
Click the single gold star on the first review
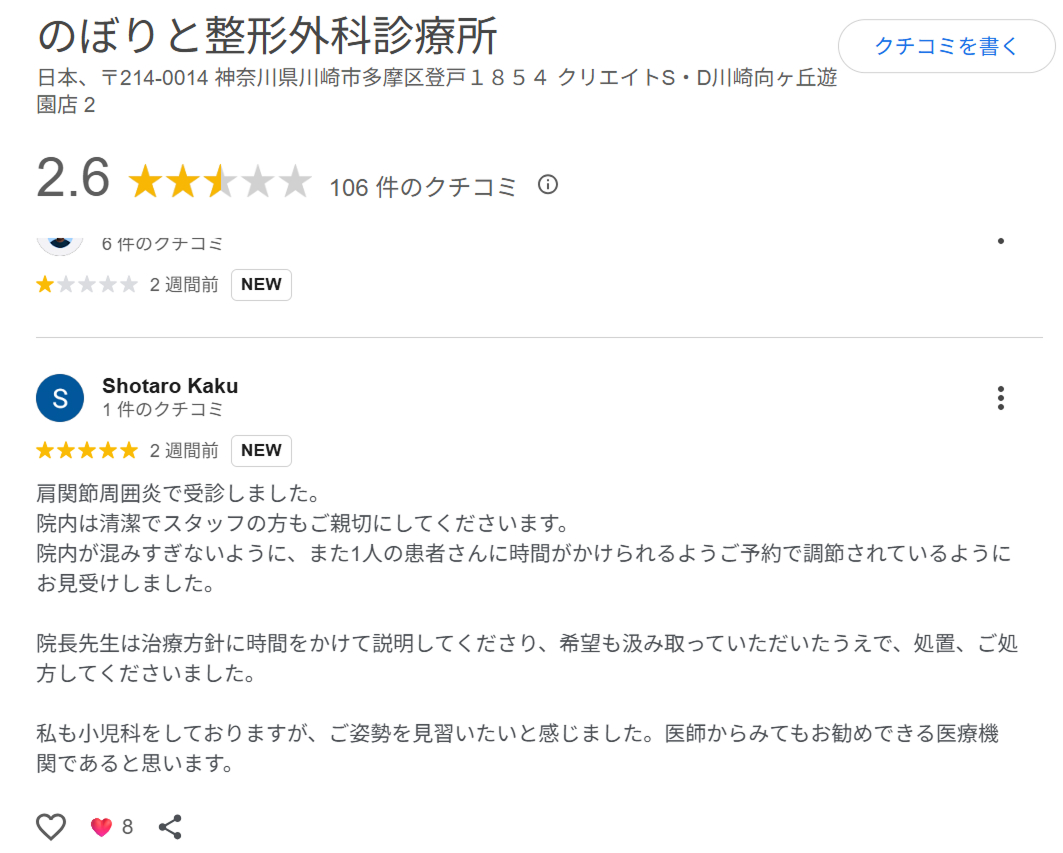tap(44, 284)
